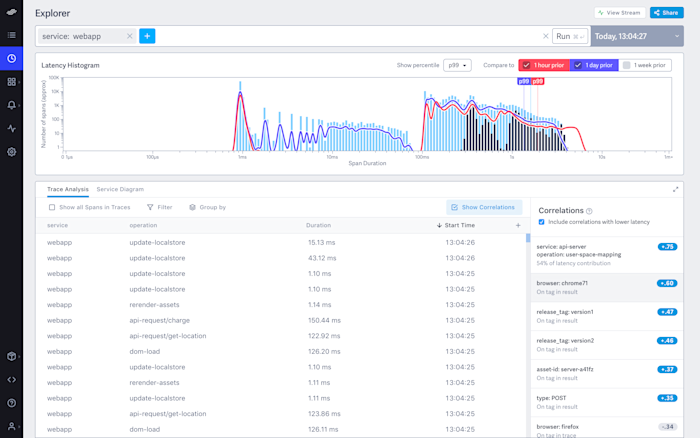Select release_tag: version2 correlation

coord(607,345)
